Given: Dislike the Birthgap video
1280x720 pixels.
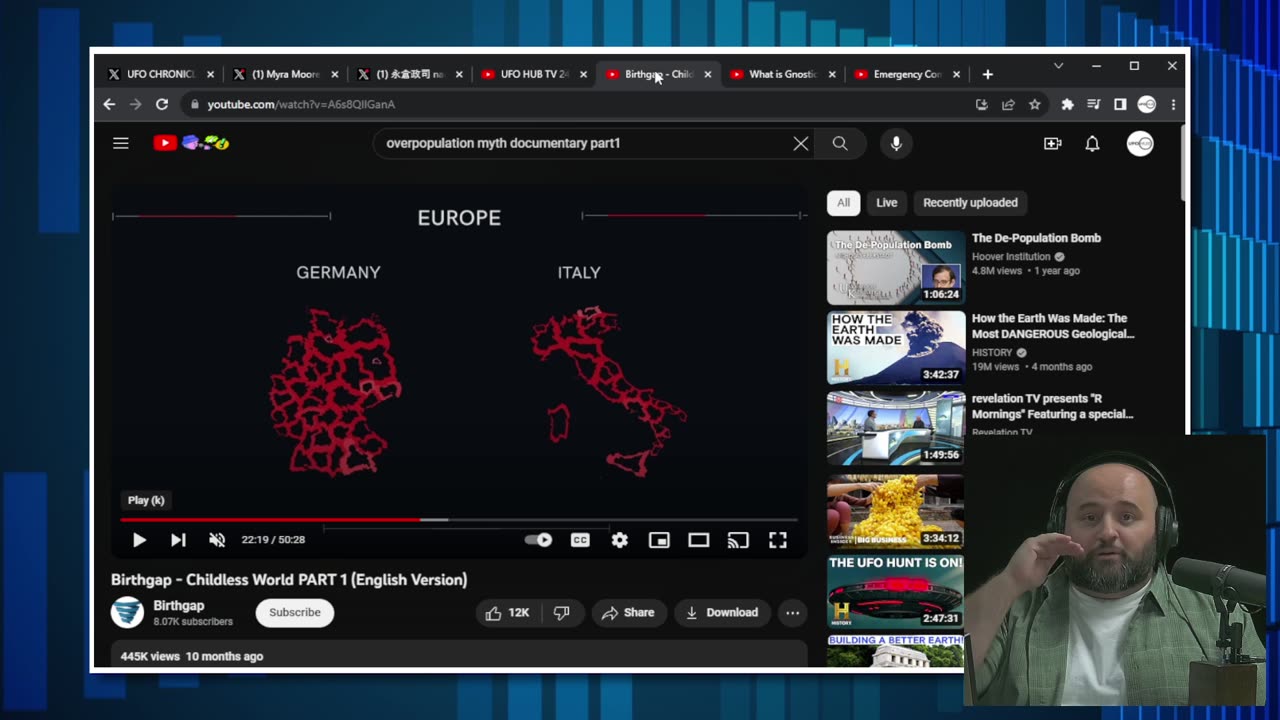Looking at the screenshot, I should coord(562,613).
